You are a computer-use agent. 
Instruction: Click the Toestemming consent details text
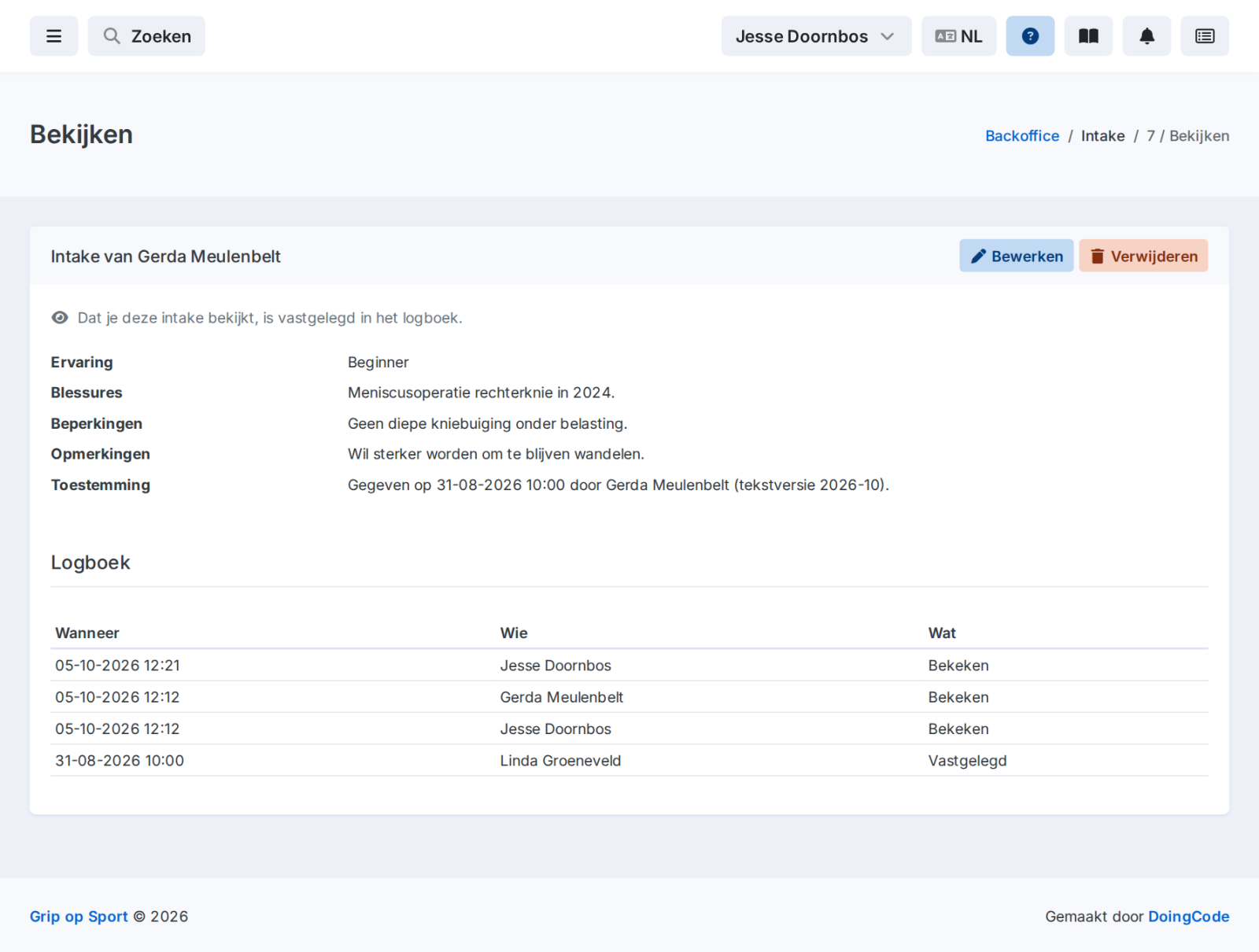(618, 485)
